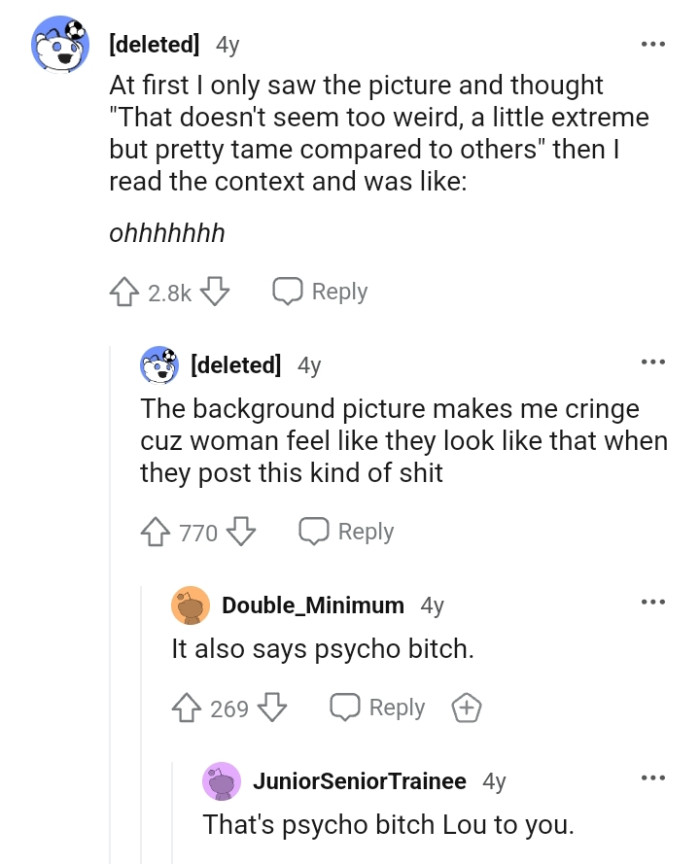
Task: Downvote Double_Minimum's comment
Action: tap(272, 708)
